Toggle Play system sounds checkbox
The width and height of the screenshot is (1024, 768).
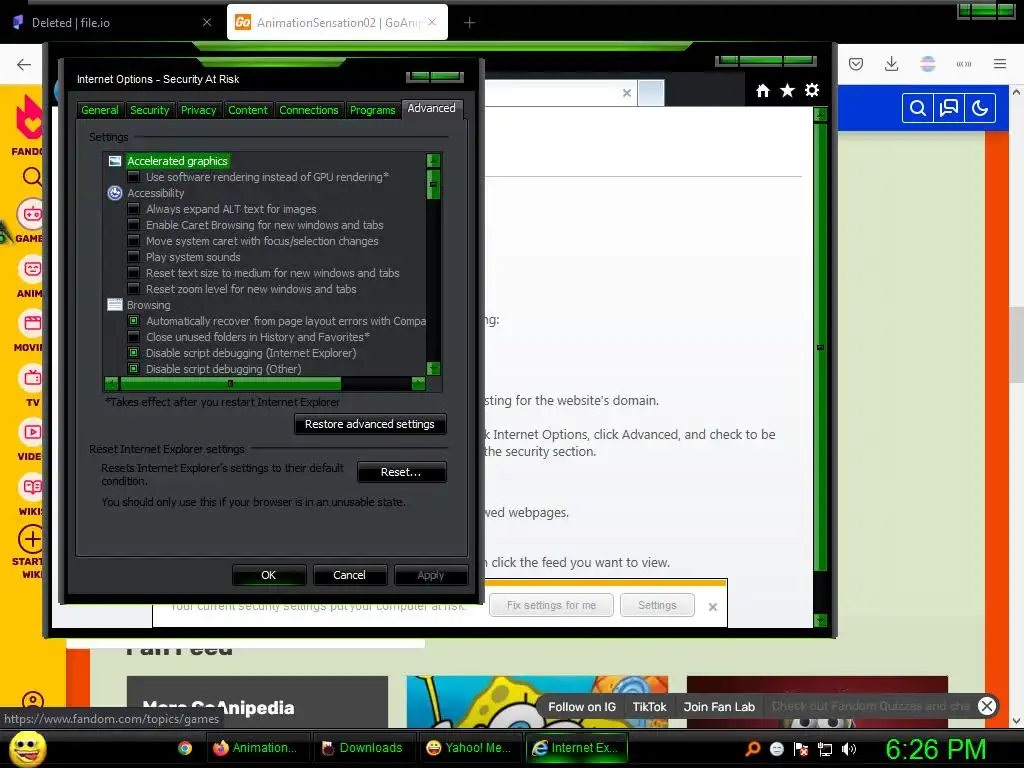click(x=133, y=257)
